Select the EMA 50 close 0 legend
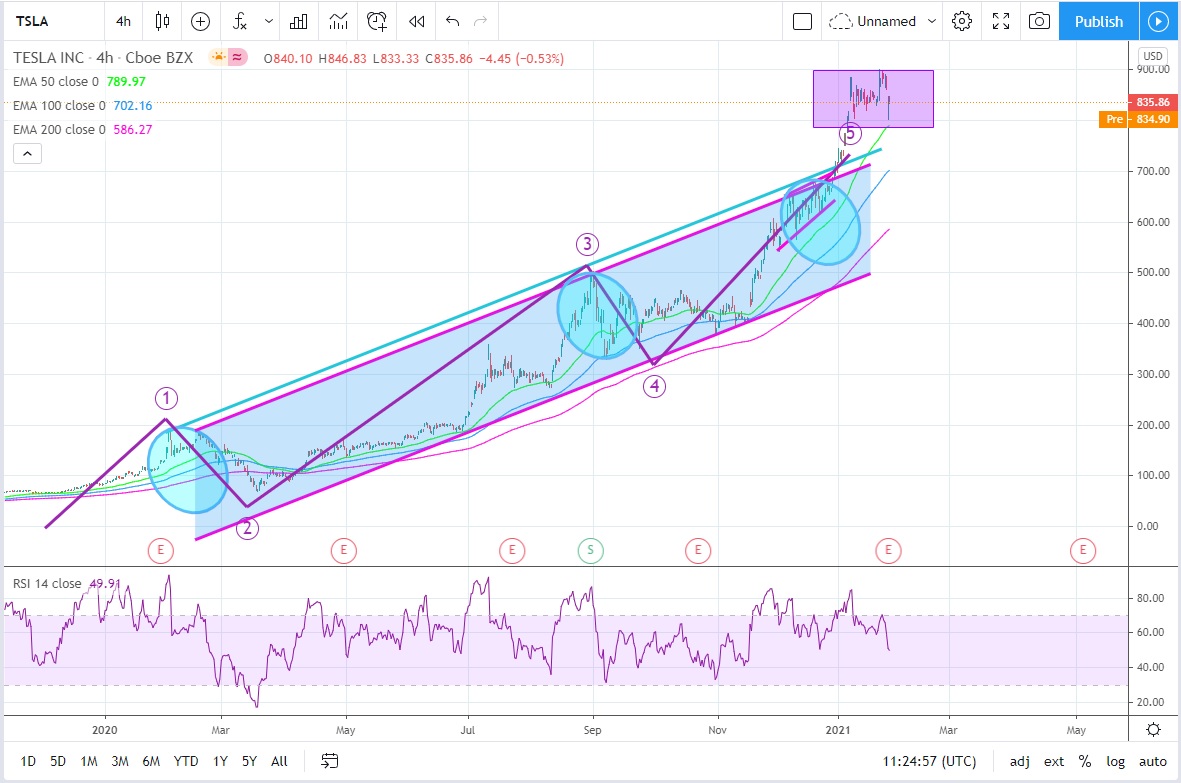 pyautogui.click(x=56, y=81)
